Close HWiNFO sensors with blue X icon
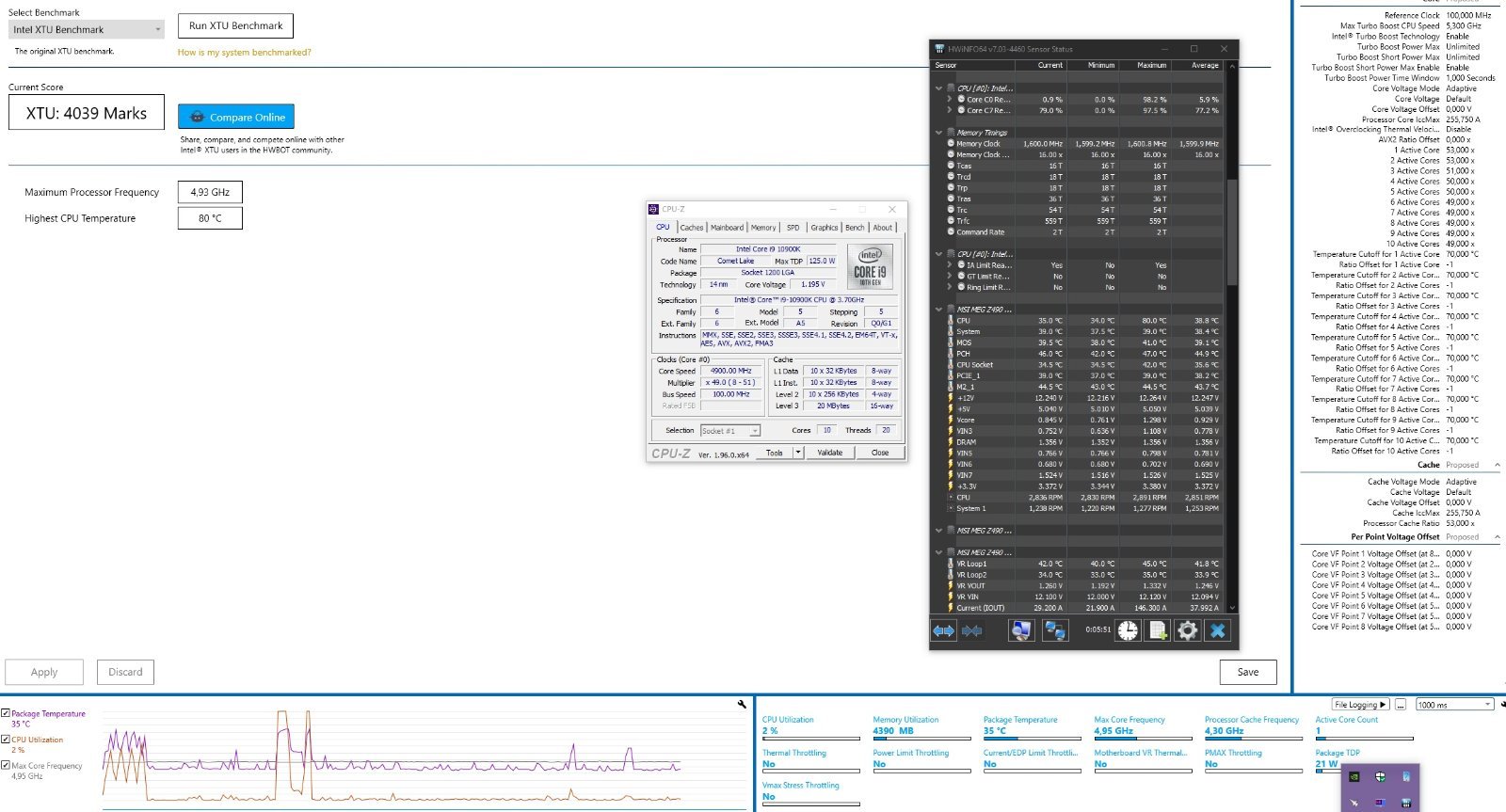The width and height of the screenshot is (1506, 812). pos(1218,630)
